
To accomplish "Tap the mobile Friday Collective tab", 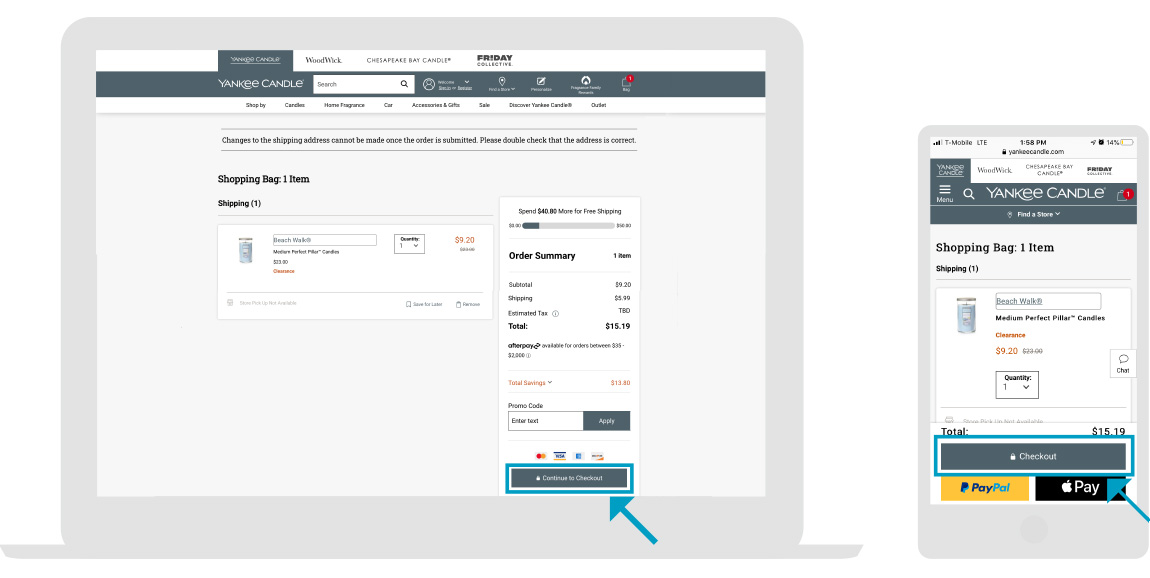I will [x=1099, y=170].
